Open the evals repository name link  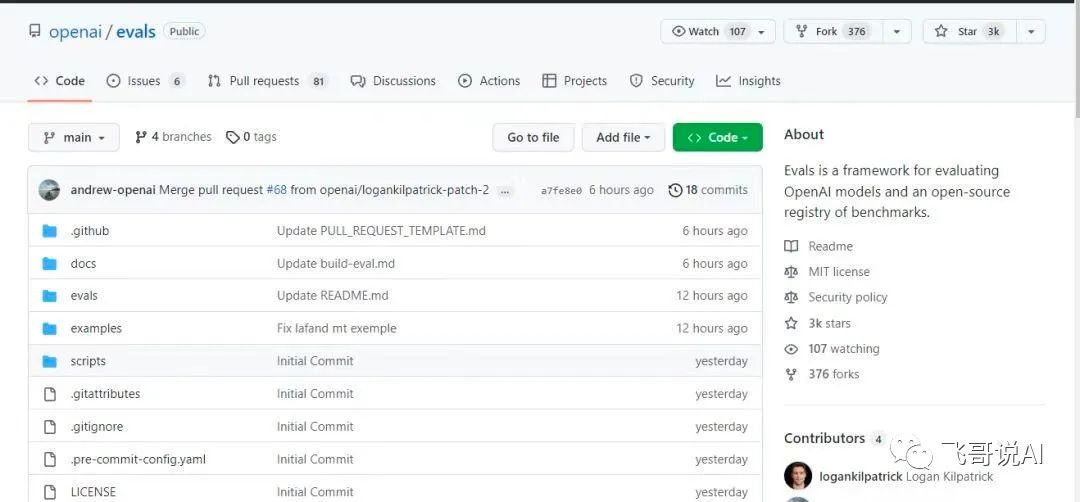[136, 32]
